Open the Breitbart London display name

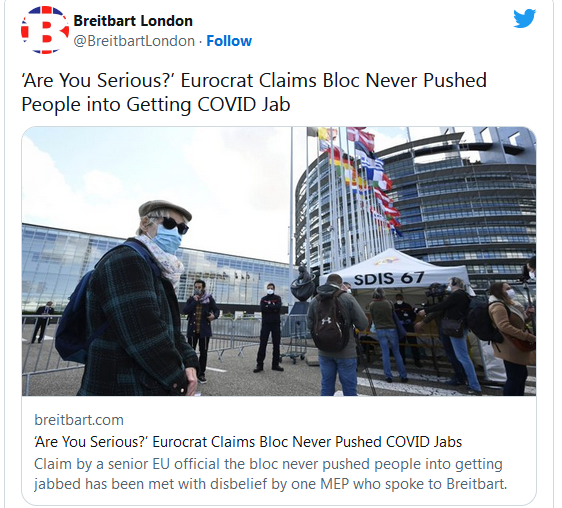click(x=133, y=21)
